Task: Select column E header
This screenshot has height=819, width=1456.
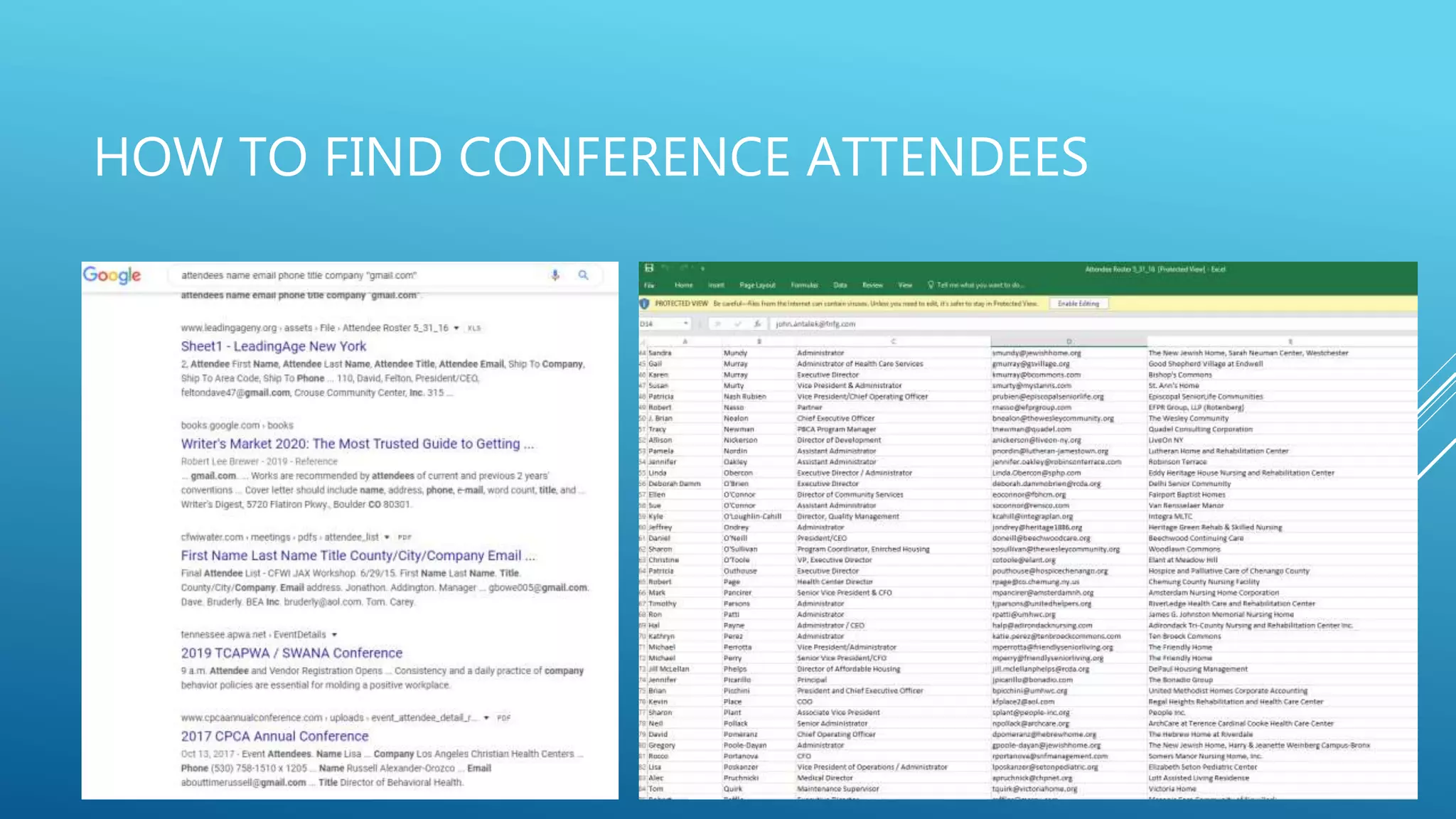Action: (x=1282, y=342)
